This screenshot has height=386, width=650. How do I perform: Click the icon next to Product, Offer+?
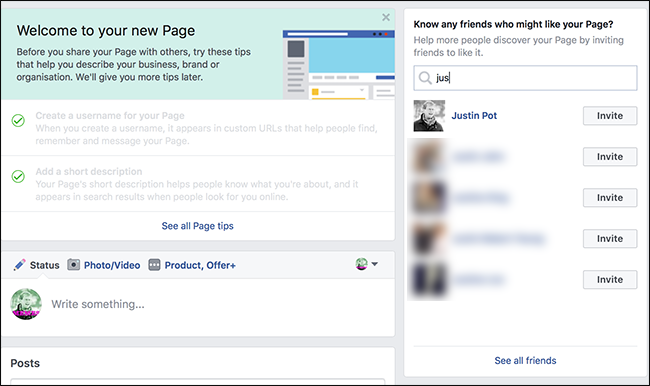pos(154,265)
